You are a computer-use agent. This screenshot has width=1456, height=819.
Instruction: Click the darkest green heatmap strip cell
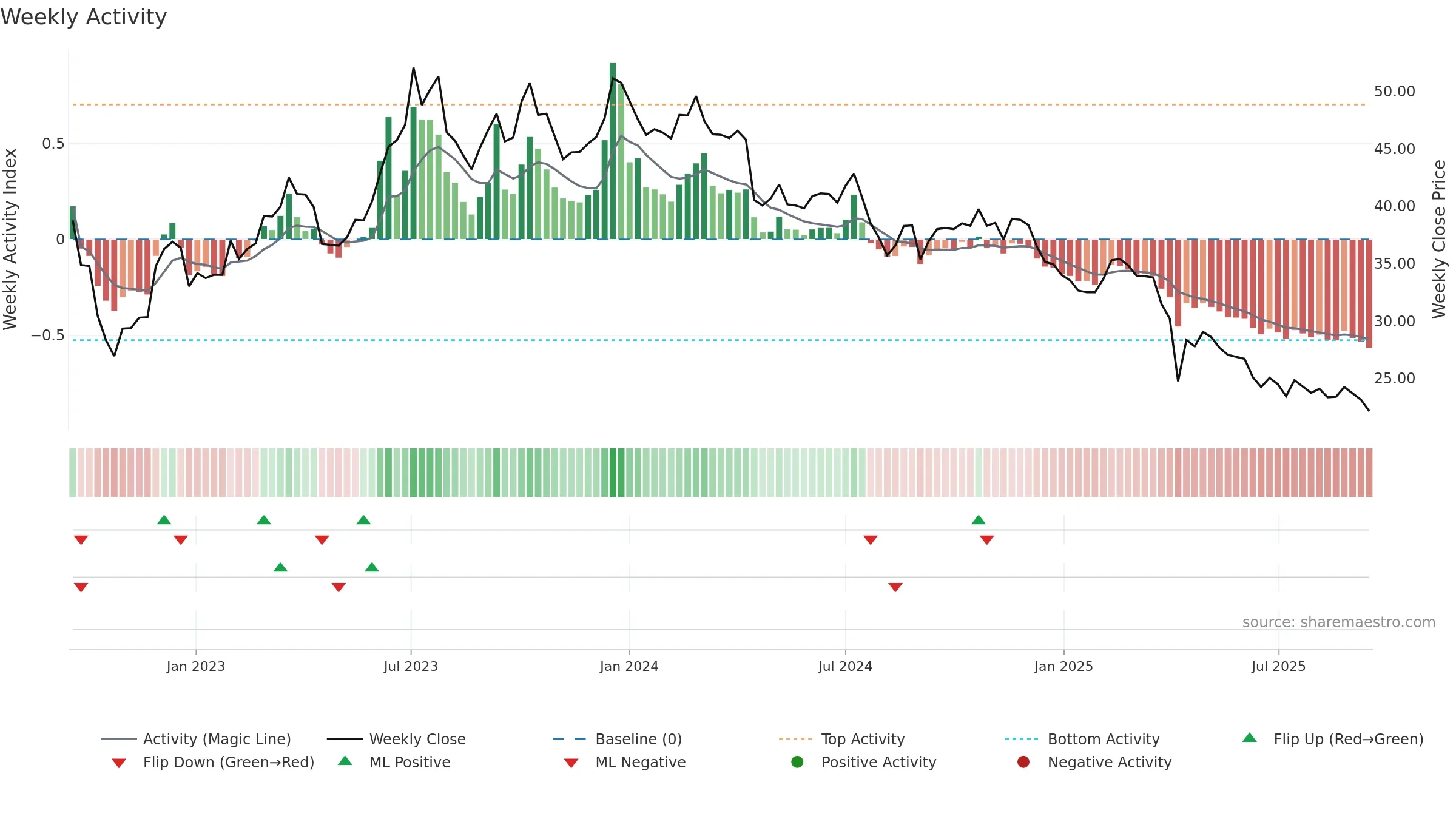[613, 473]
